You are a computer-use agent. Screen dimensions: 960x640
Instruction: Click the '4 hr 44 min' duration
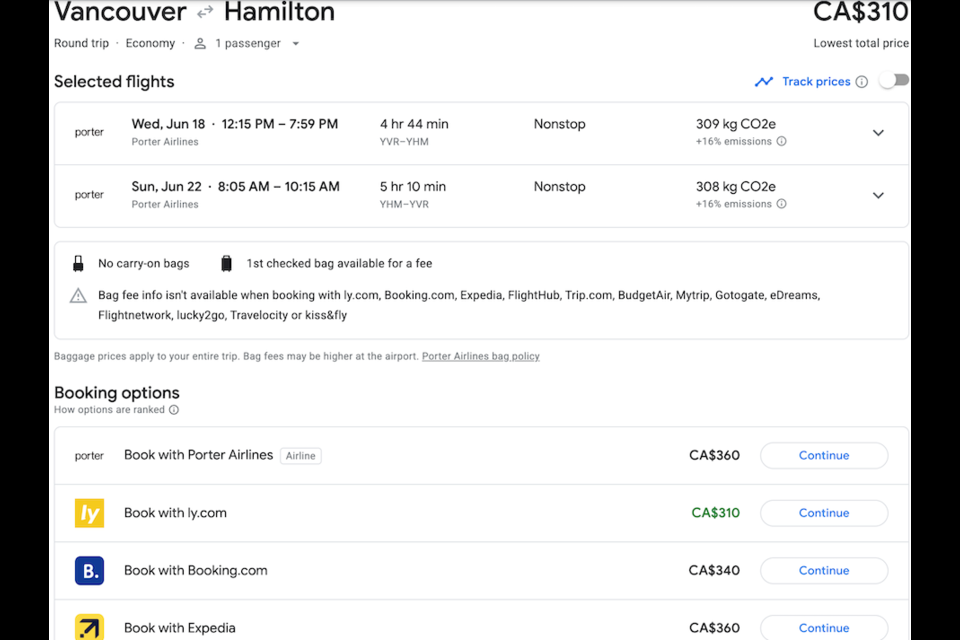point(414,124)
